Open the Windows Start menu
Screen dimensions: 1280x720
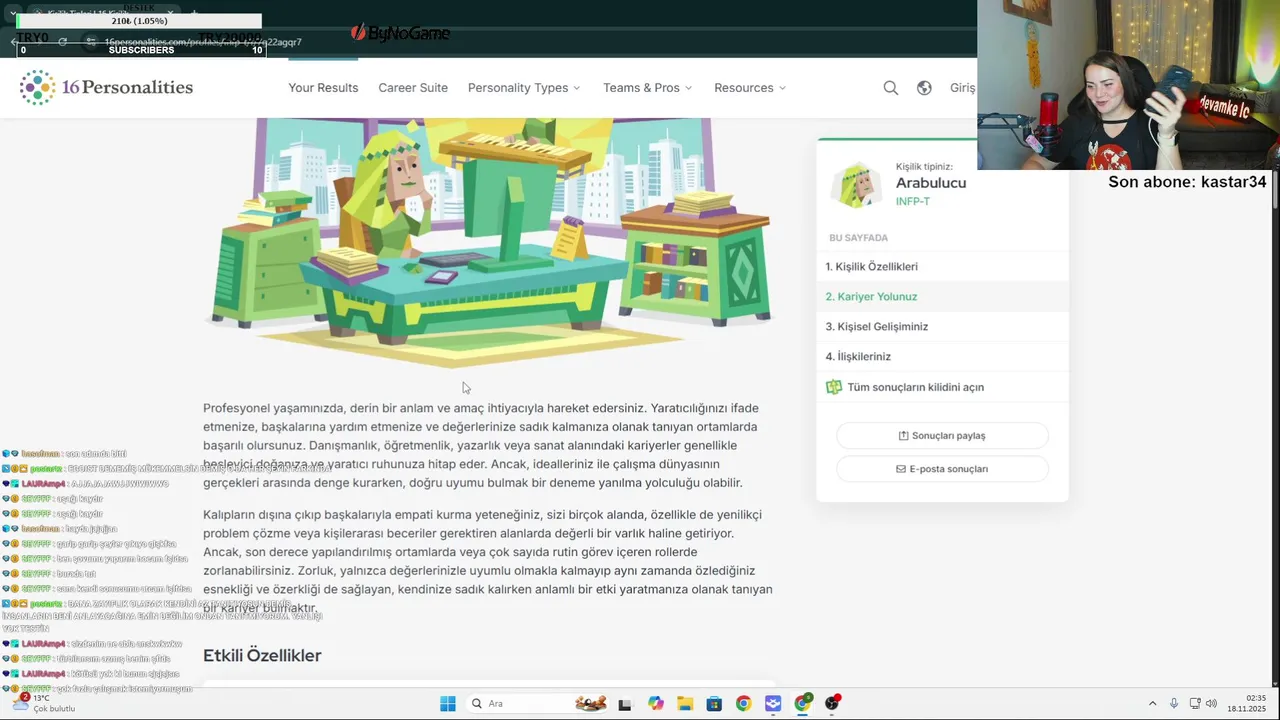(x=448, y=704)
